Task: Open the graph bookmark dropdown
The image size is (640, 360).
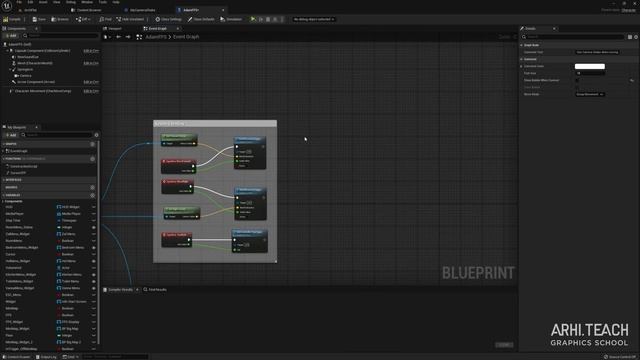Action: coord(107,37)
